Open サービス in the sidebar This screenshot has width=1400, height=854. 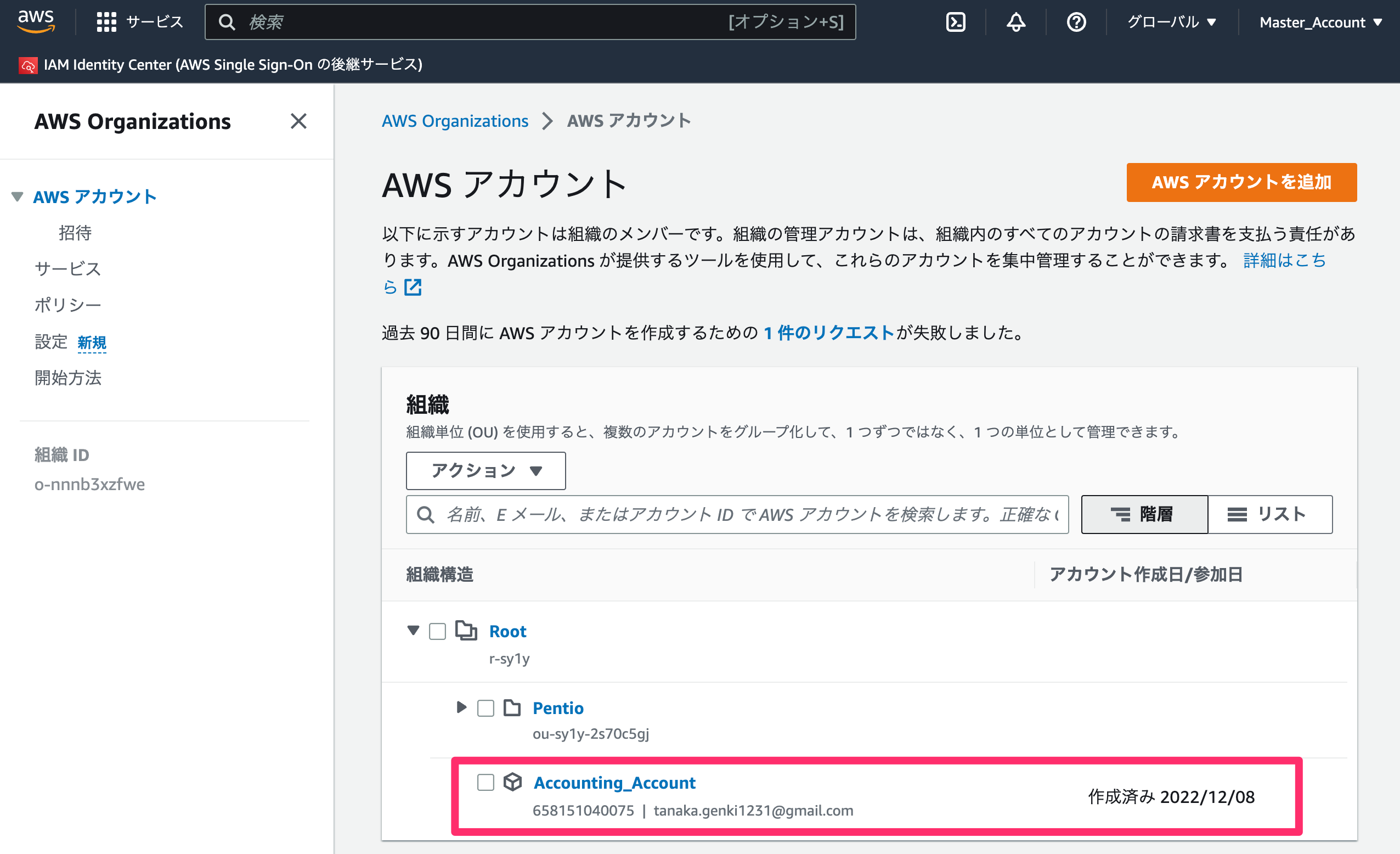tap(67, 269)
